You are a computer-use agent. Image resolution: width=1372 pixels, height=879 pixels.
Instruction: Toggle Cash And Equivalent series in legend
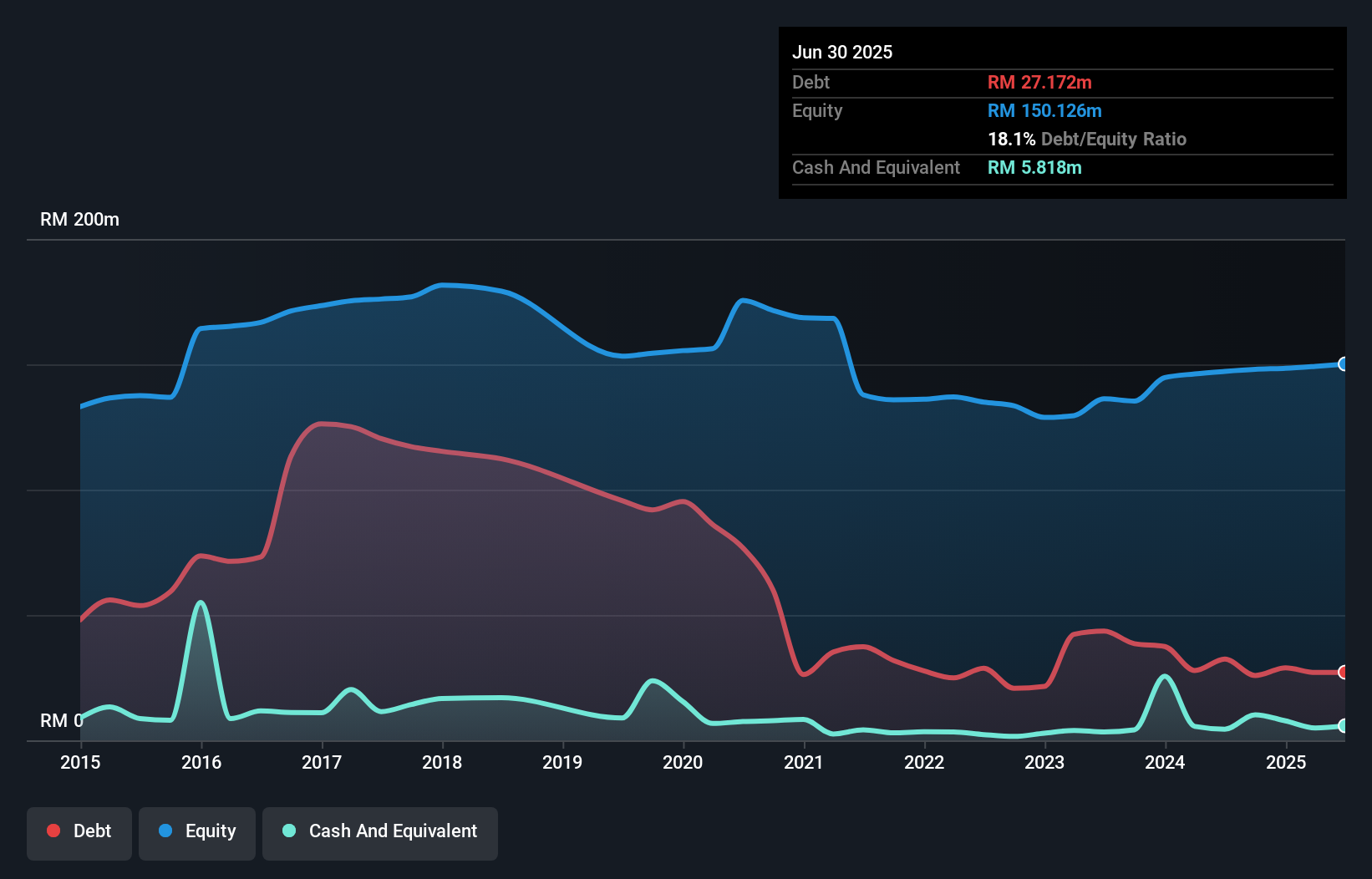pos(379,831)
